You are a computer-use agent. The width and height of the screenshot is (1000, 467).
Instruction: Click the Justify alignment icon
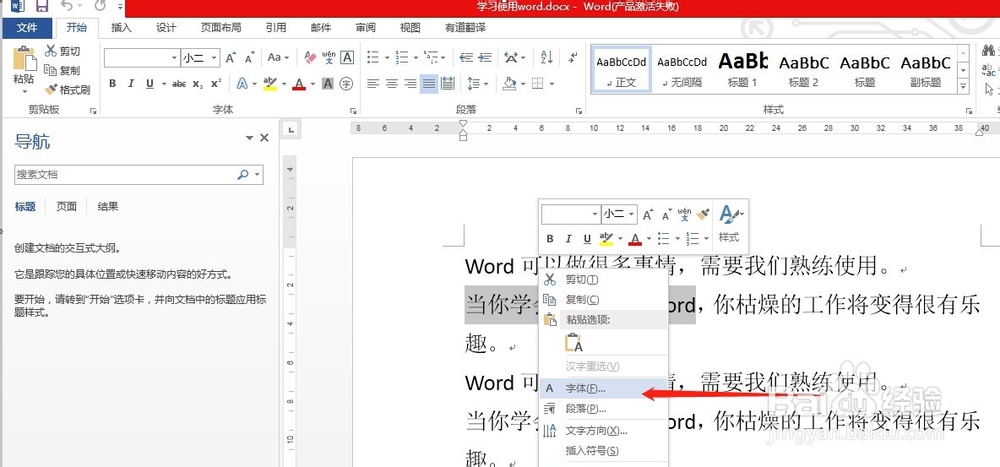pyautogui.click(x=429, y=84)
